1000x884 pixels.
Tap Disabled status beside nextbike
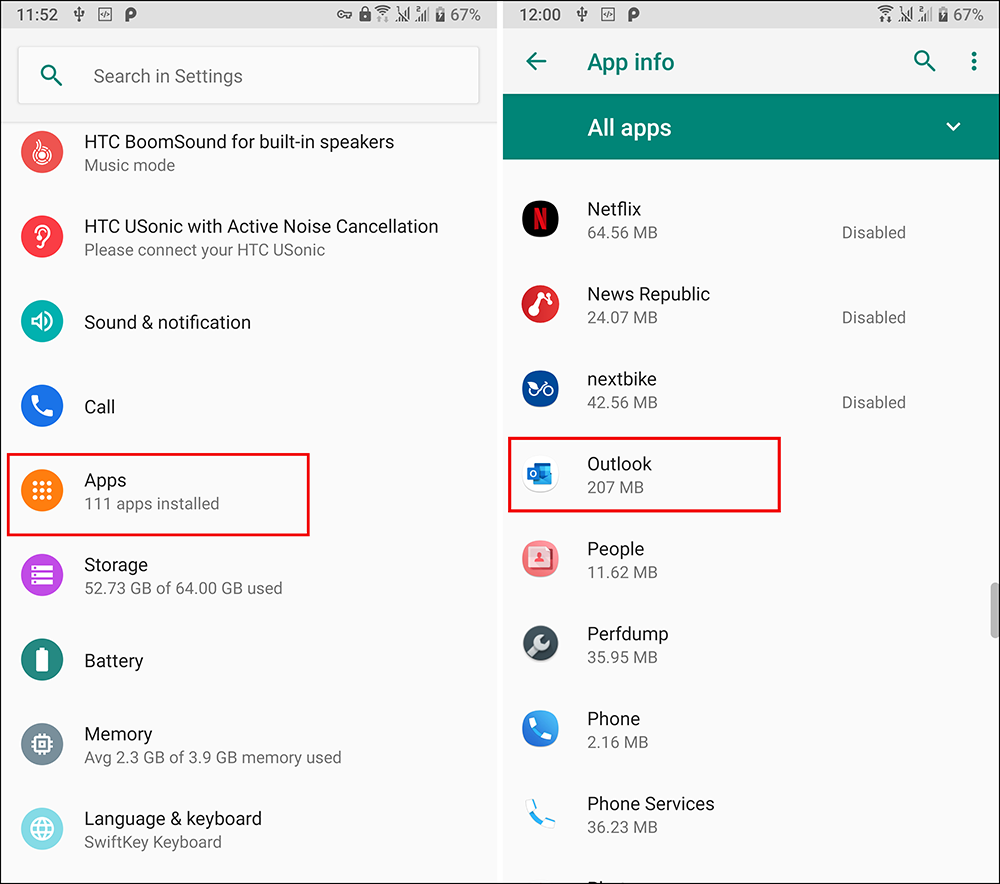873,402
